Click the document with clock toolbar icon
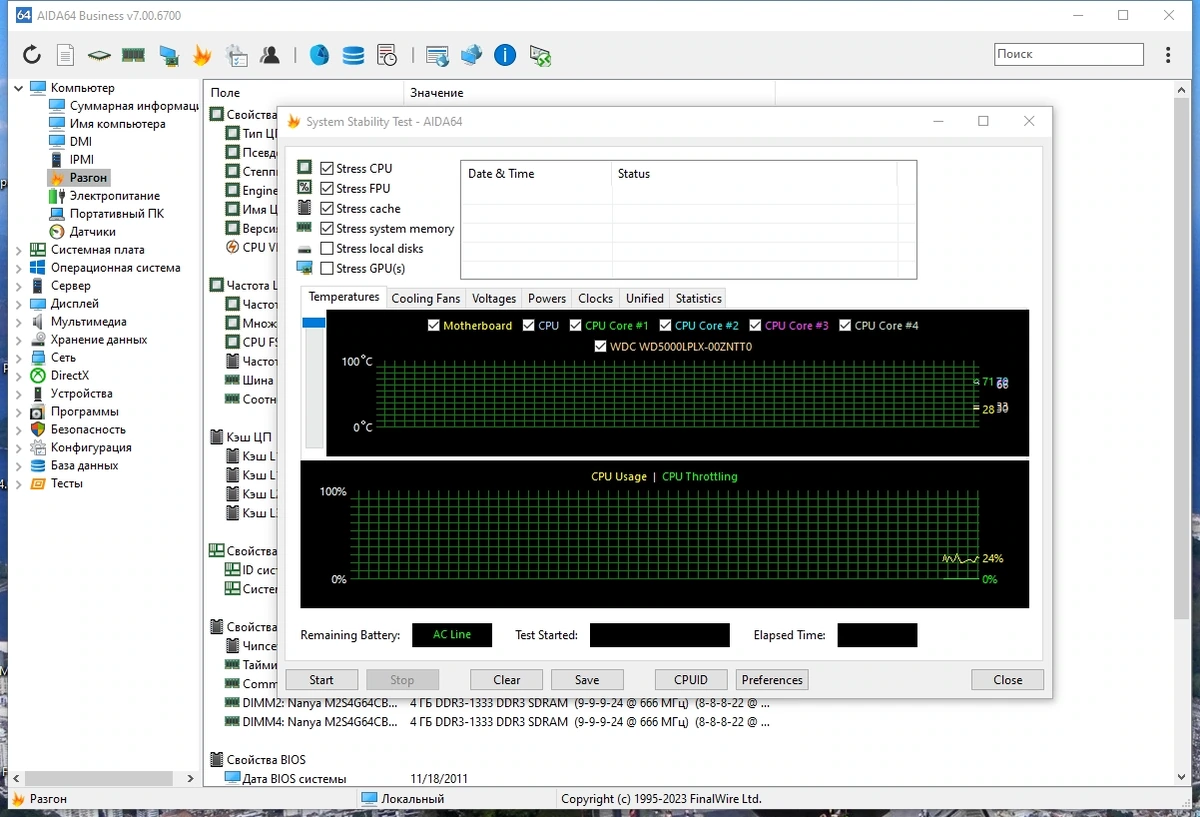The height and width of the screenshot is (817, 1200). pyautogui.click(x=387, y=55)
